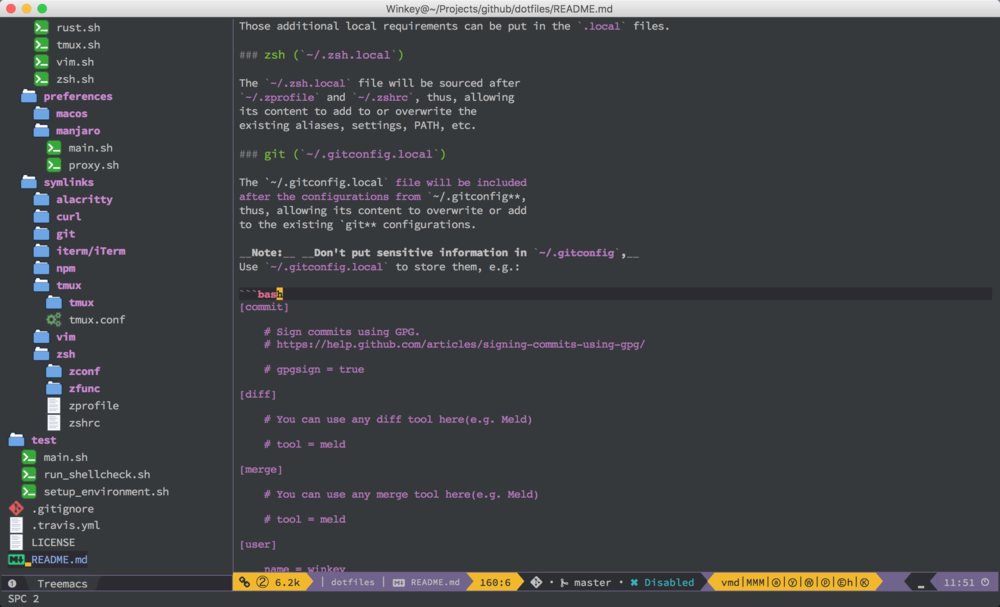Click the SPC 2 minibuffer echo area
Screen dimensions: 1000x607
tap(24, 599)
